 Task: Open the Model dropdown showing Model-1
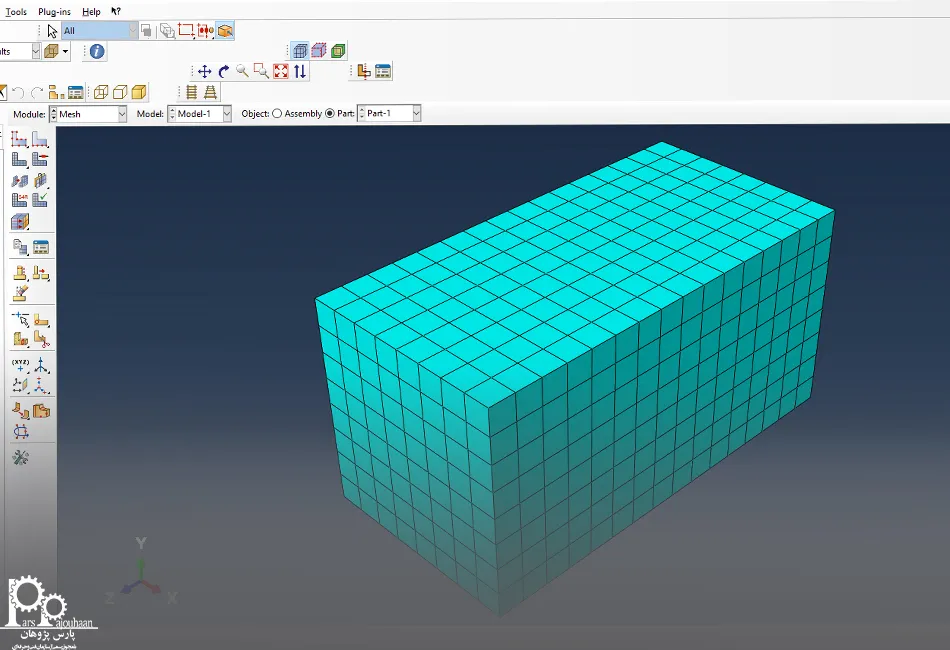[x=226, y=114]
